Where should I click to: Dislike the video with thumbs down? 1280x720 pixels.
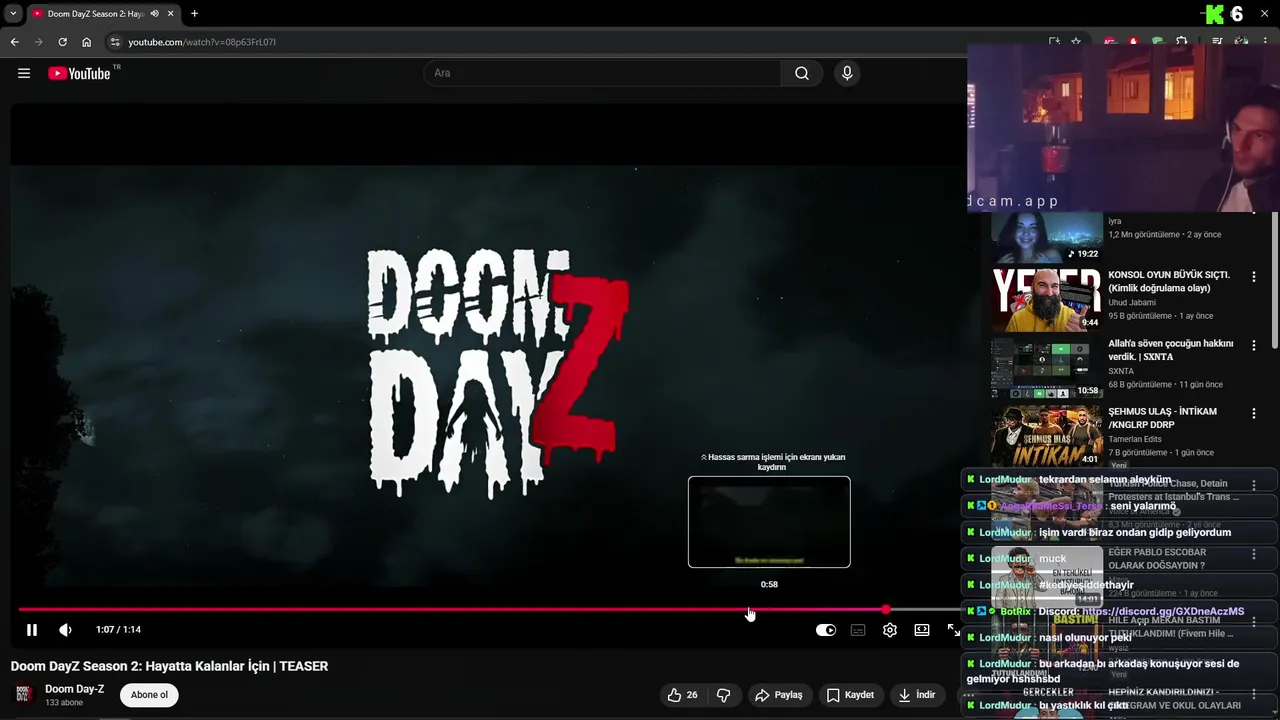[724, 695]
